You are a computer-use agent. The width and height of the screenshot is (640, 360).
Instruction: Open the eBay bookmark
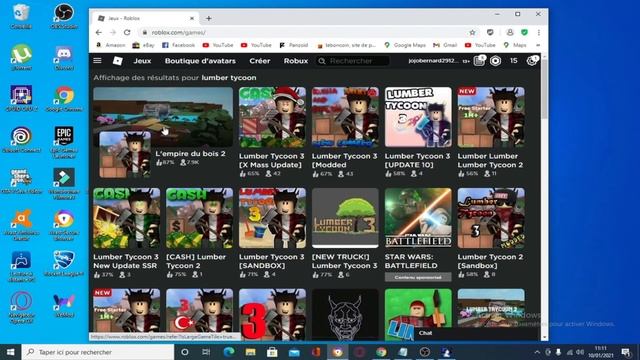click(x=144, y=45)
